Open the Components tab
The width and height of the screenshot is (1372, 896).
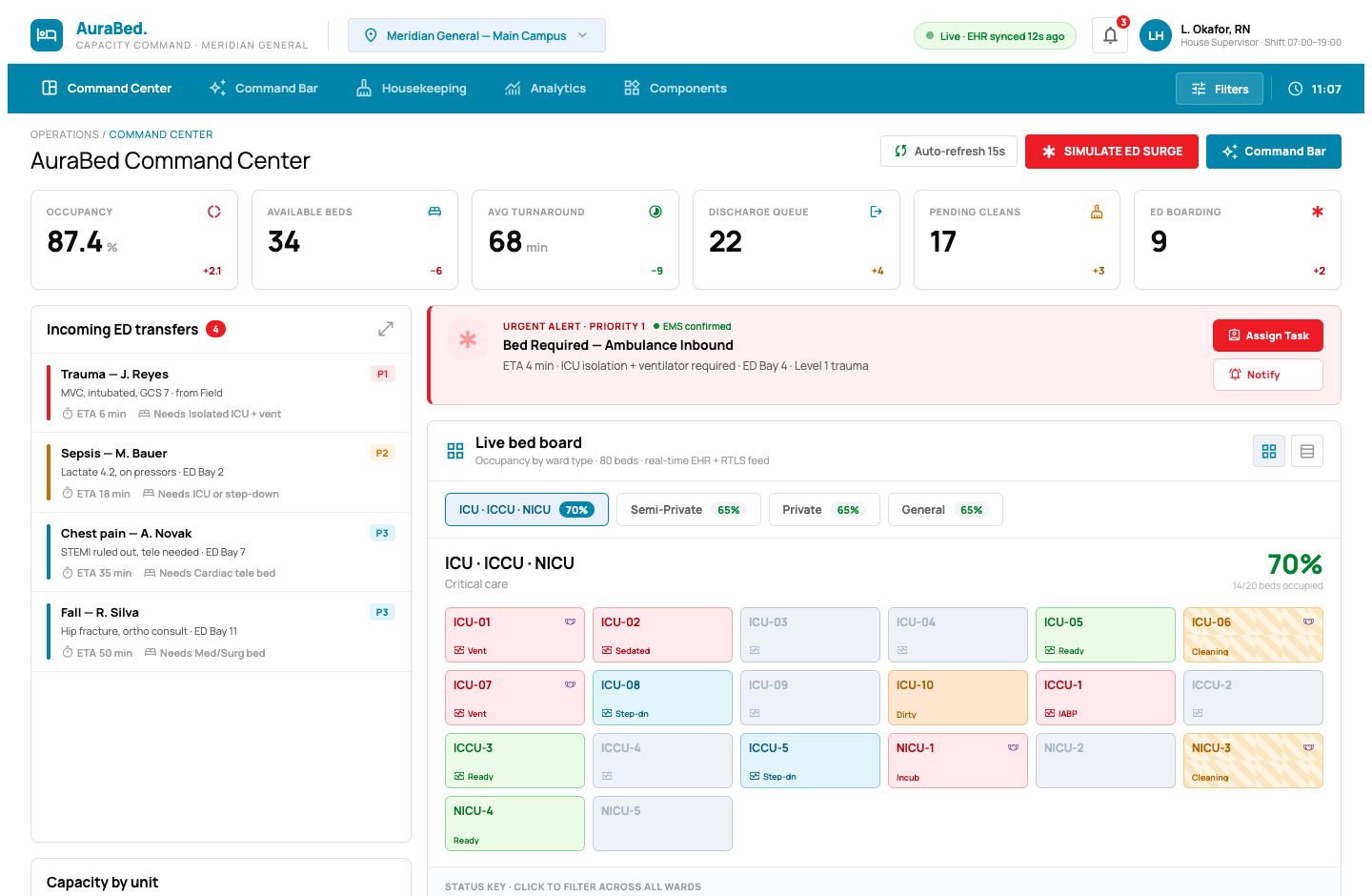point(675,89)
